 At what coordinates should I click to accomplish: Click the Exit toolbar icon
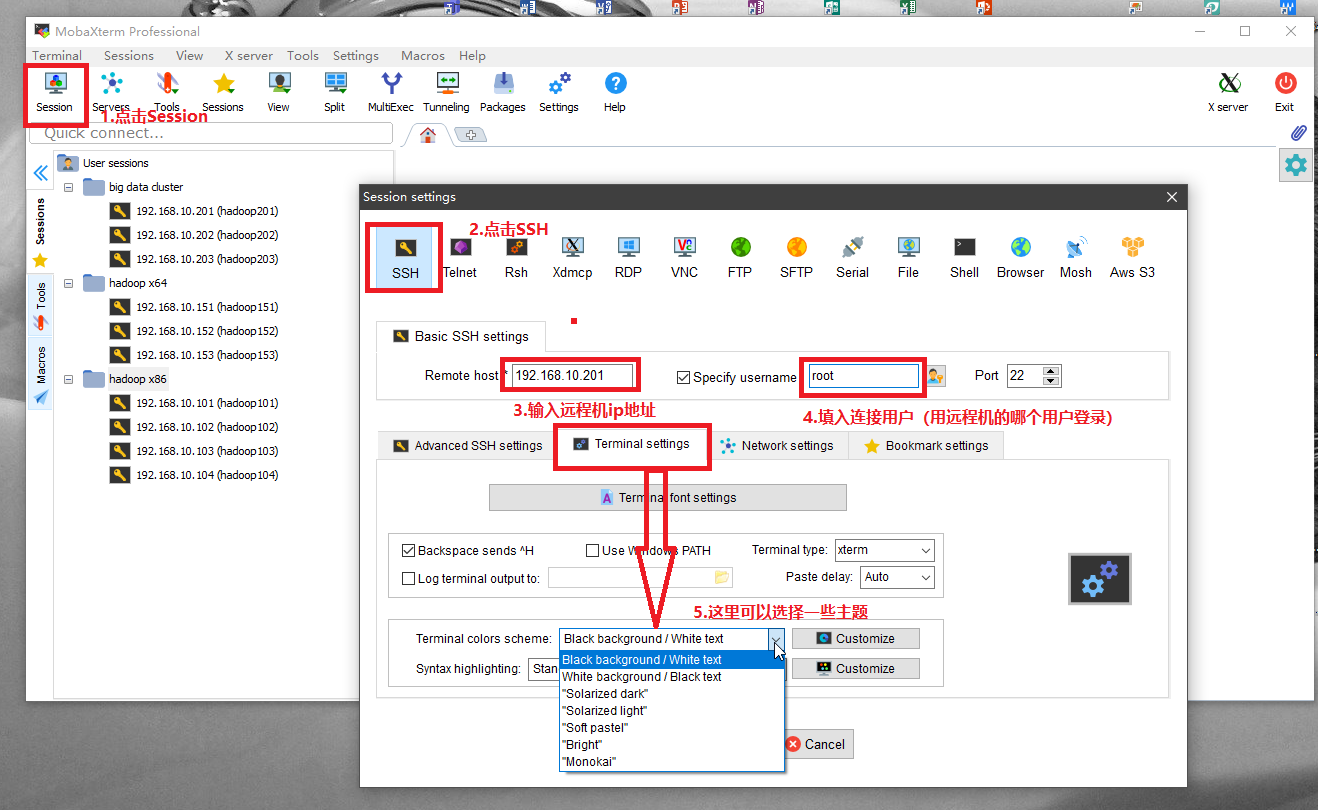(x=1285, y=92)
